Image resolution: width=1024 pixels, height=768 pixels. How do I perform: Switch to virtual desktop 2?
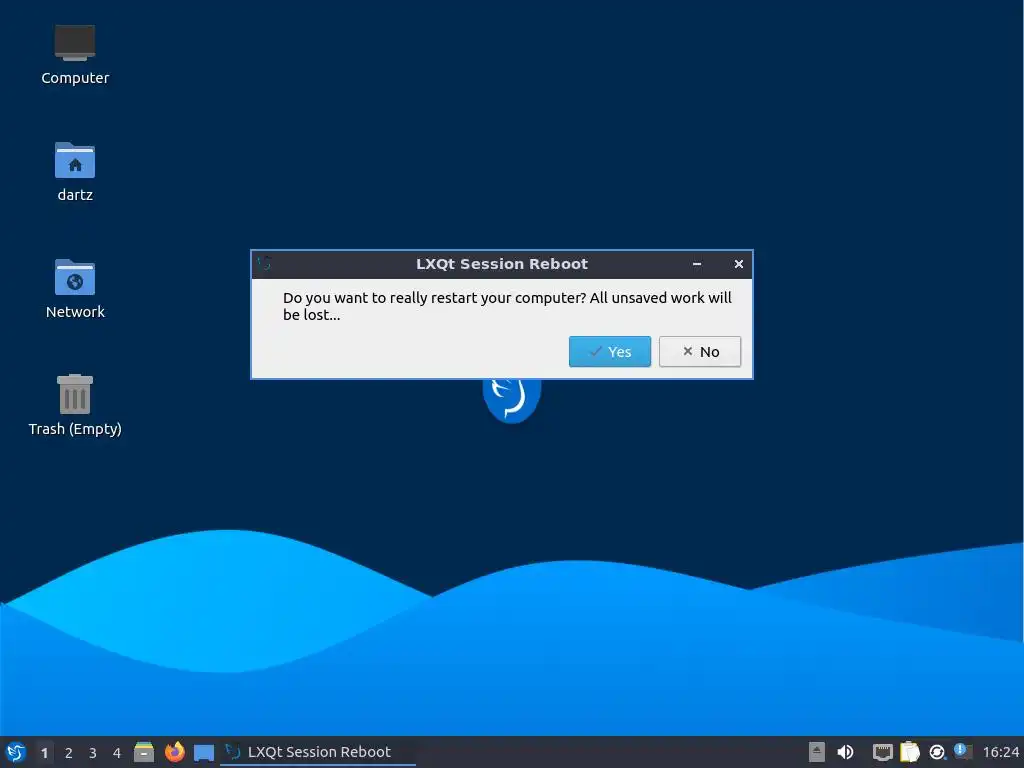click(x=69, y=753)
